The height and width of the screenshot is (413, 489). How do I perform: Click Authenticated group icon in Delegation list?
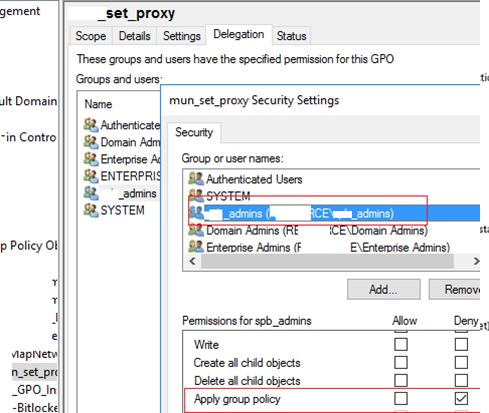[x=91, y=125]
